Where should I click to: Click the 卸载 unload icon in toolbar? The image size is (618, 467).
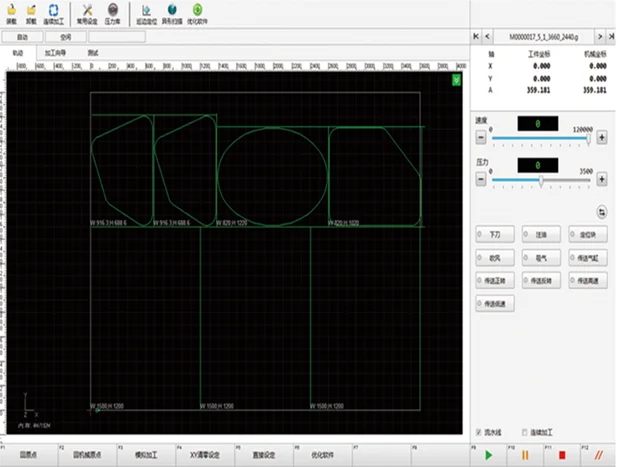point(31,13)
